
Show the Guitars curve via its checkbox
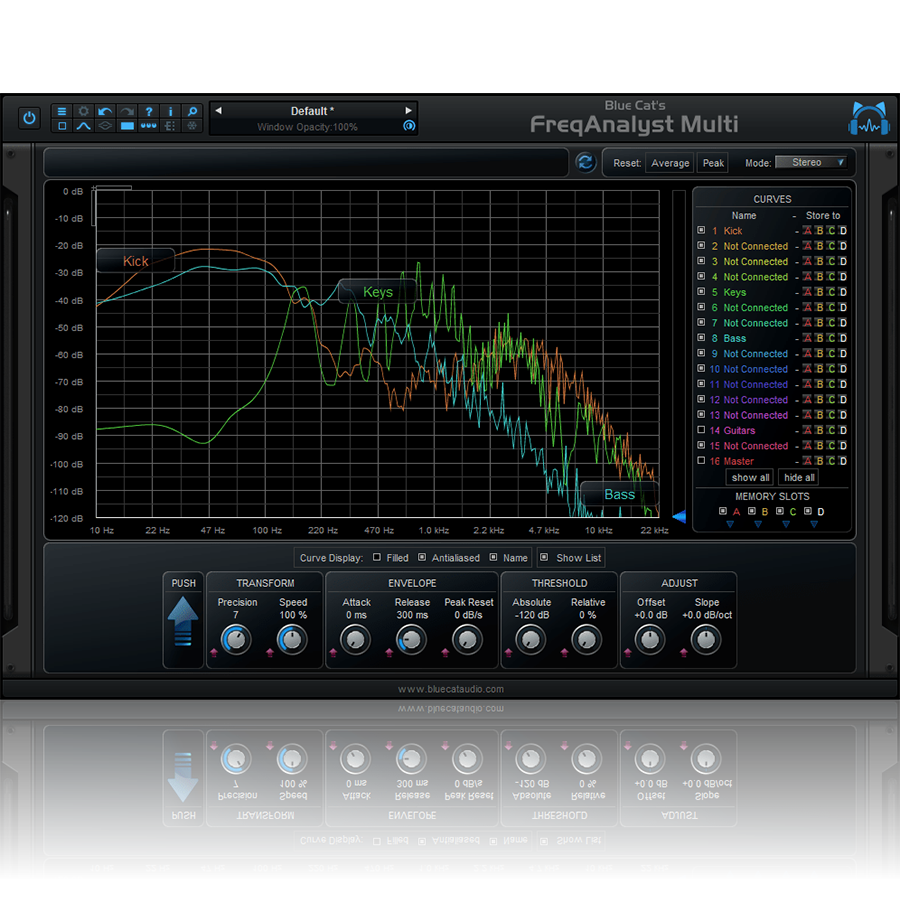pyautogui.click(x=701, y=431)
